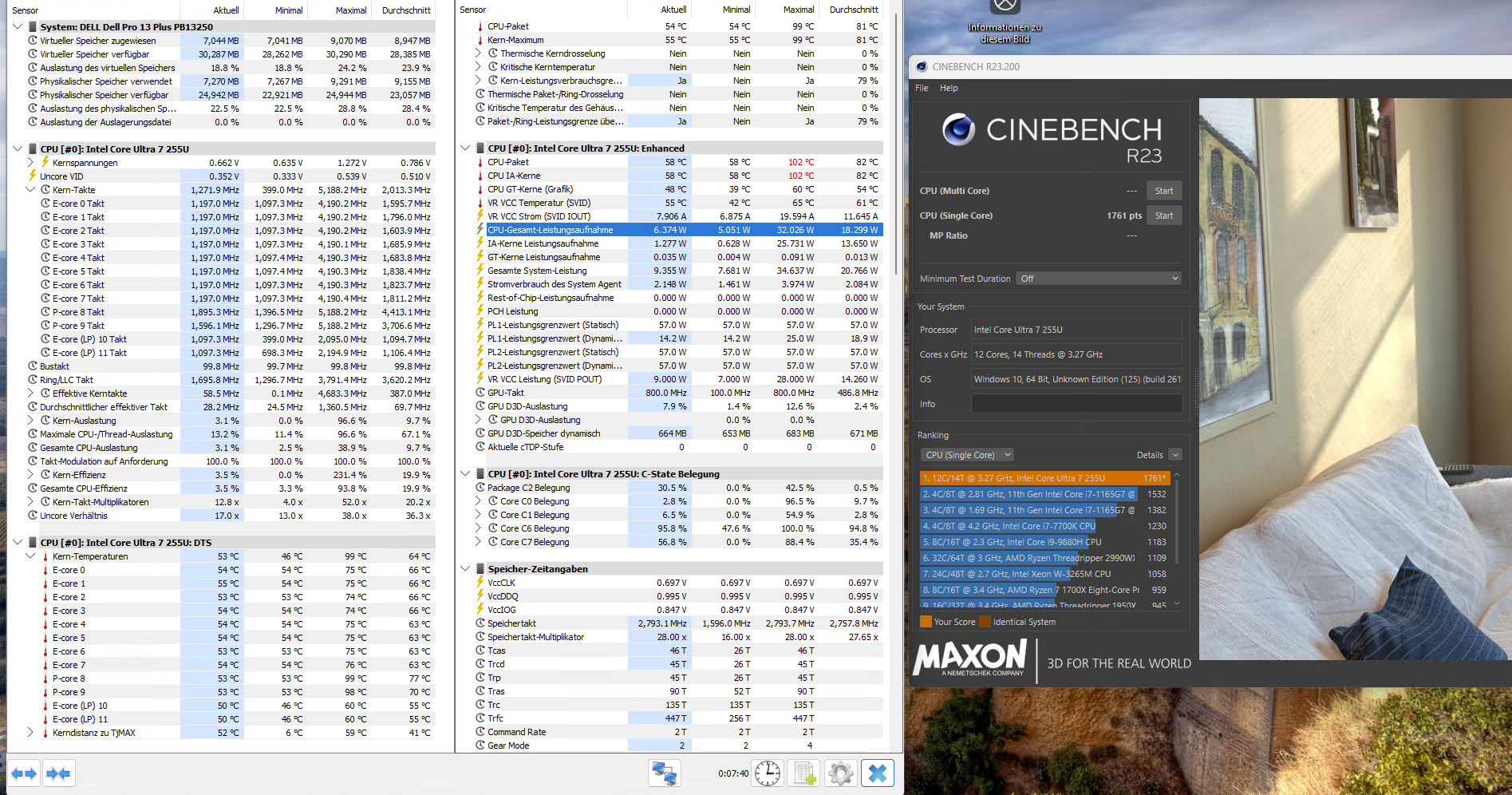The width and height of the screenshot is (1512, 795).
Task: Start the CPU (Multi Core) test
Action: 1164,191
